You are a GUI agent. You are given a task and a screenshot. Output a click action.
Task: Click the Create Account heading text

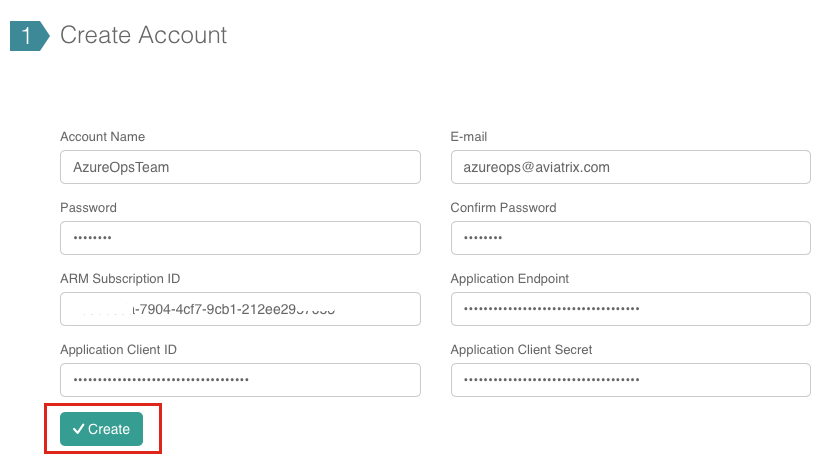coord(143,35)
